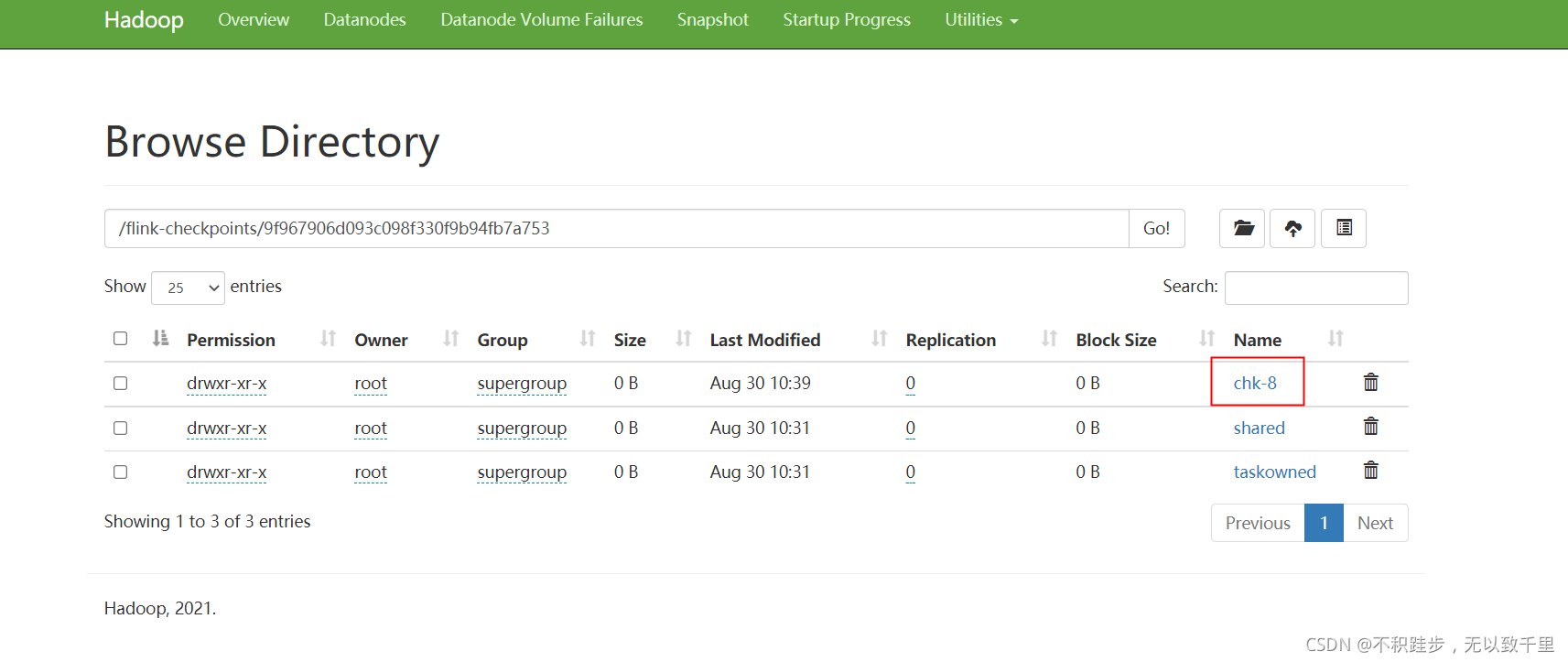Click the Aug 30 10:39 modified date

760,383
